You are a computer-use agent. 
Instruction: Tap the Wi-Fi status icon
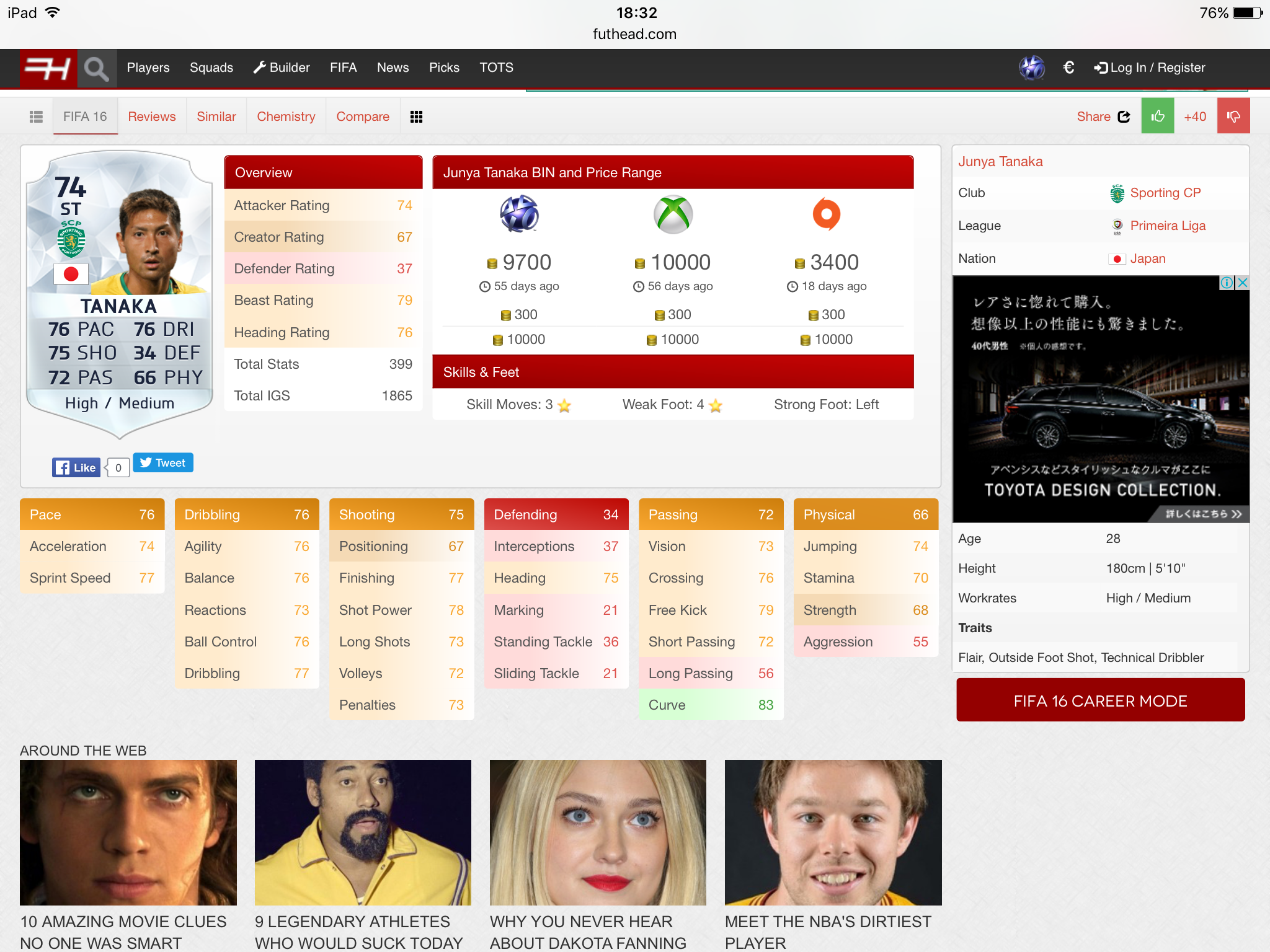[x=53, y=12]
